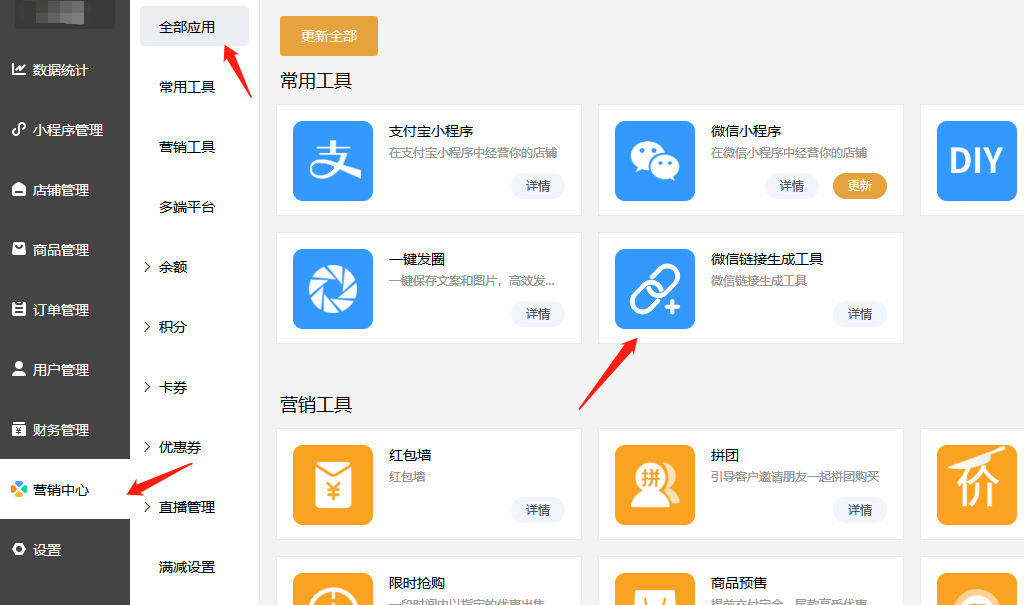
Task: Open the 拼团 orange icon
Action: (655, 485)
